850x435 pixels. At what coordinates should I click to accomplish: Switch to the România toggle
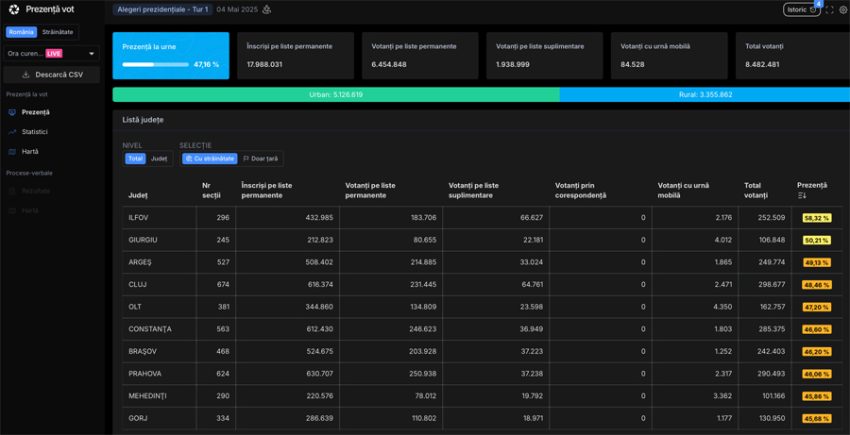21,32
